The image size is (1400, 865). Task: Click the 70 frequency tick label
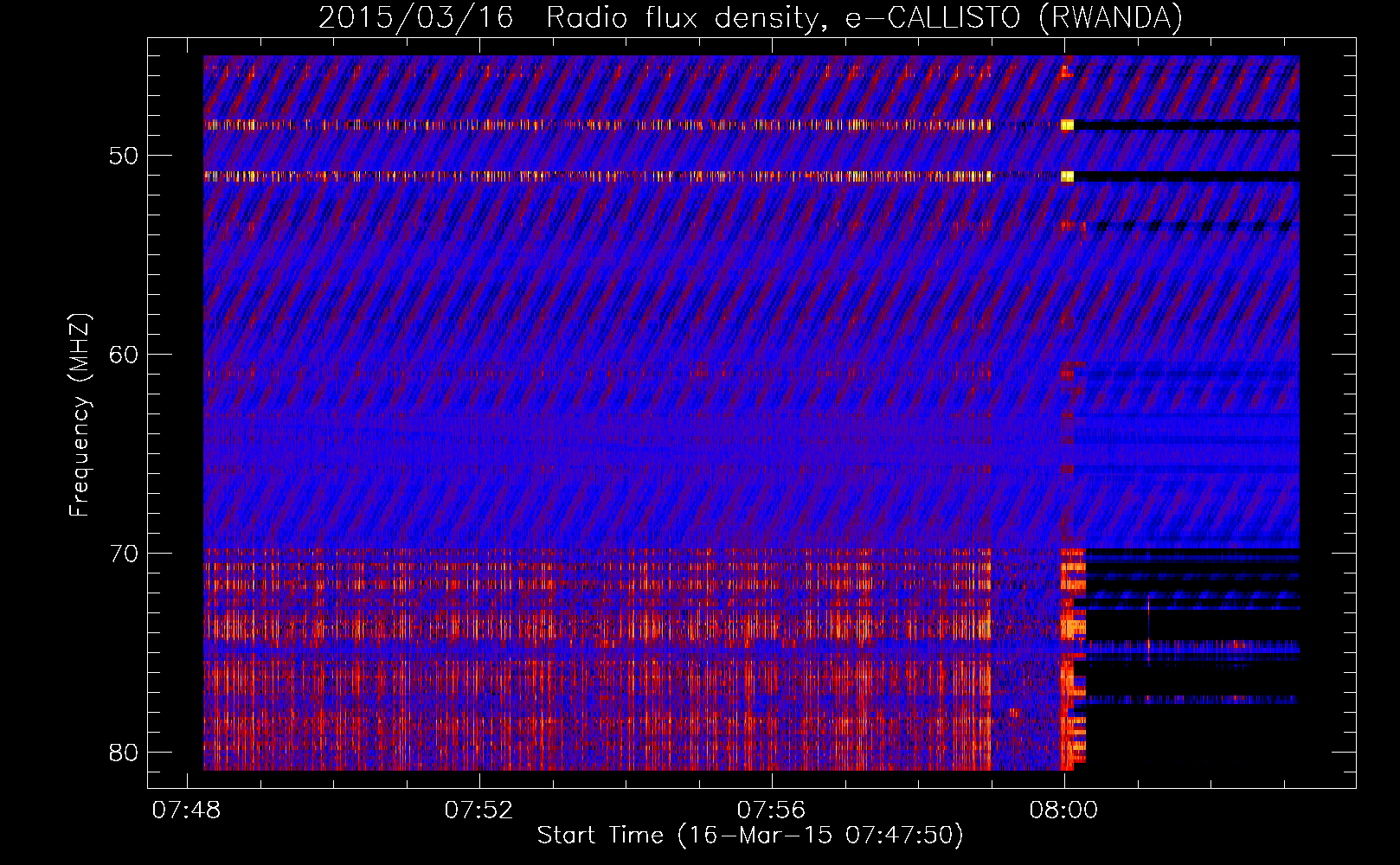pos(124,554)
